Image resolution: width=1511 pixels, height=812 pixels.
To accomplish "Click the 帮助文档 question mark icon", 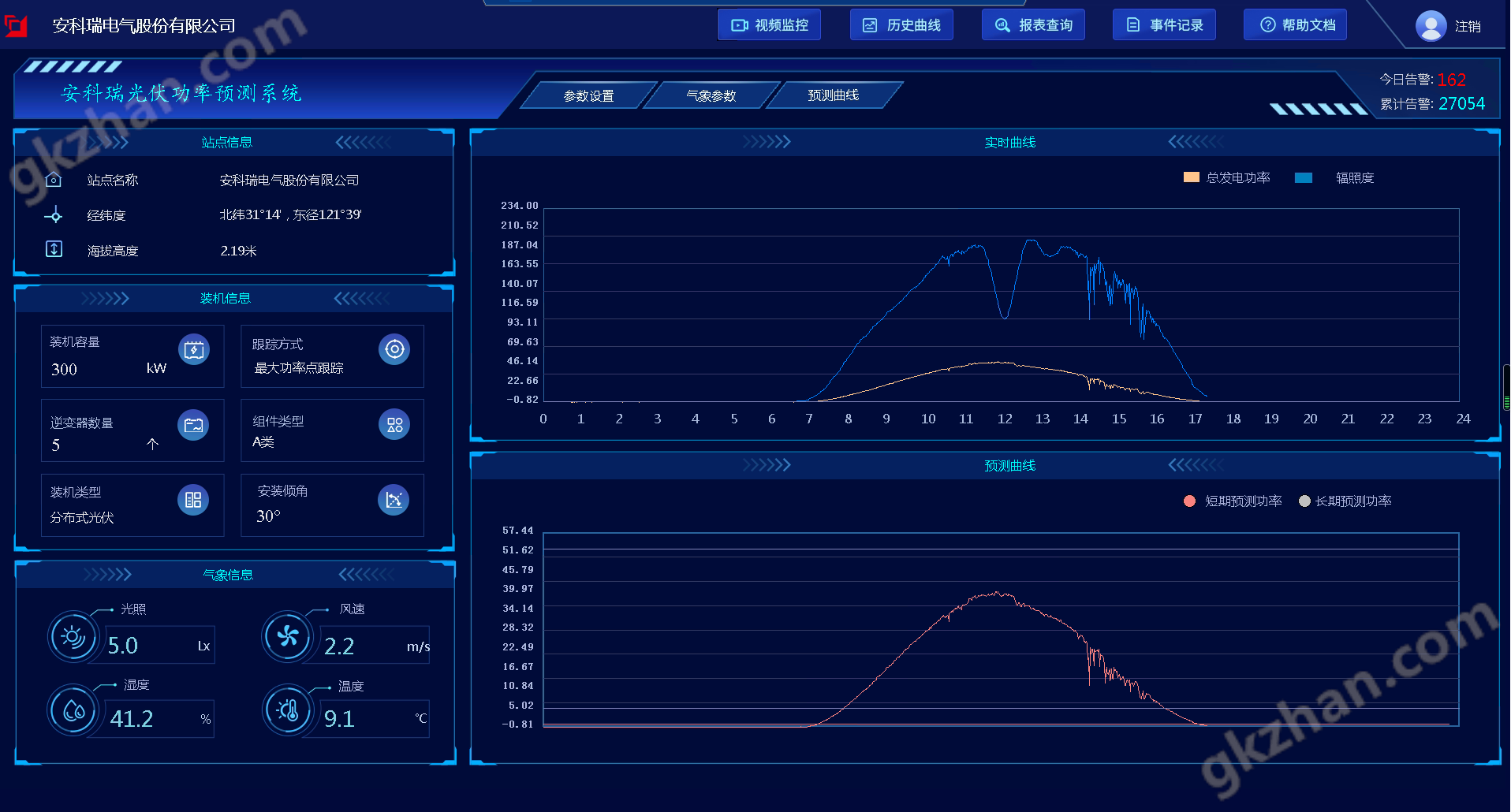I will (1268, 25).
